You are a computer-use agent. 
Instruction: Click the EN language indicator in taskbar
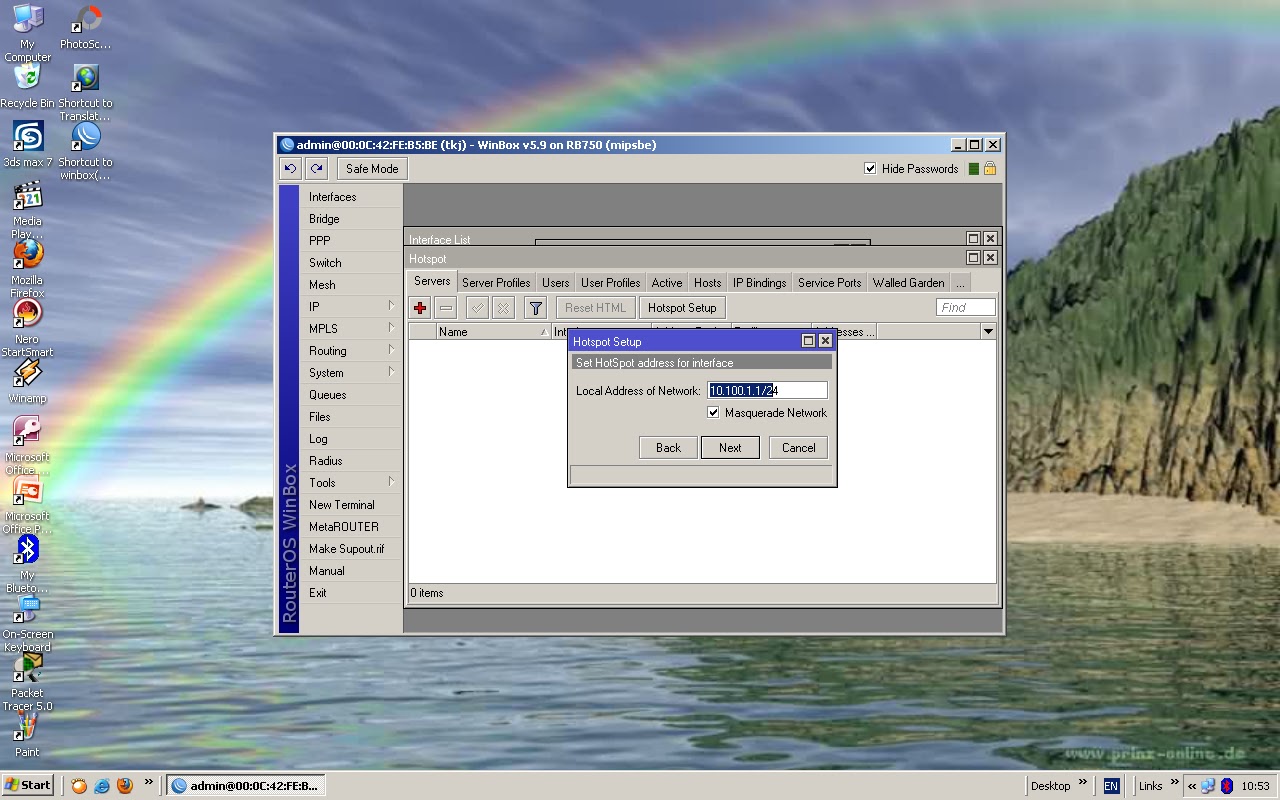[1111, 786]
